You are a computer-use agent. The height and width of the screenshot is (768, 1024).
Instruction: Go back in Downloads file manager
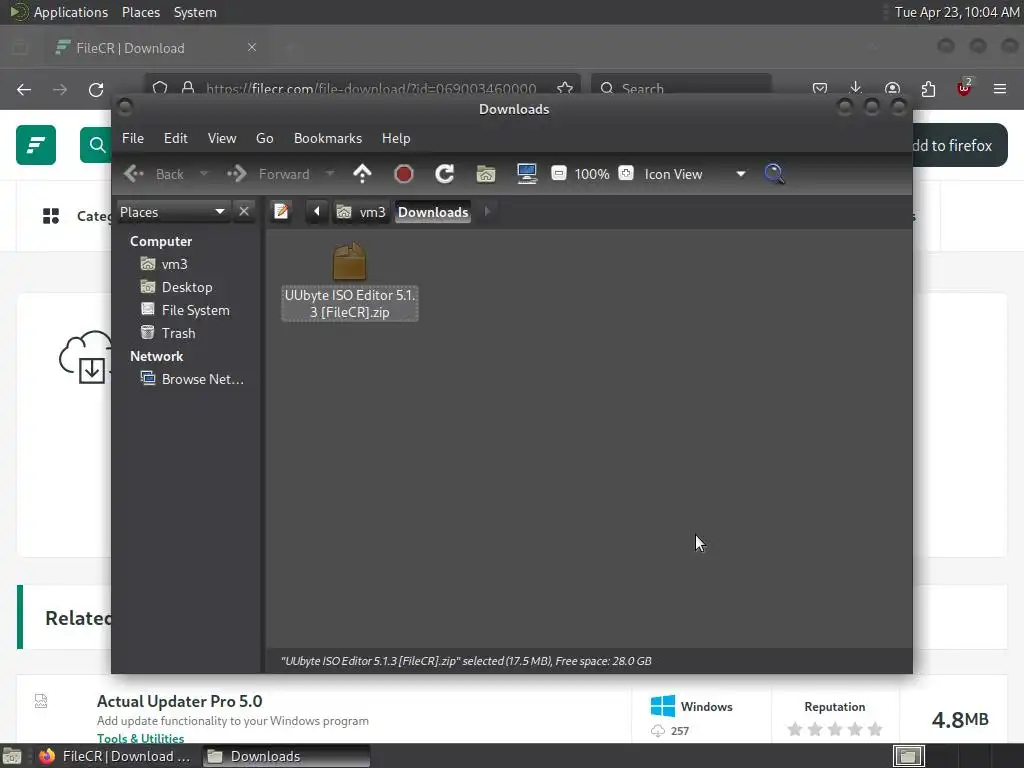154,174
